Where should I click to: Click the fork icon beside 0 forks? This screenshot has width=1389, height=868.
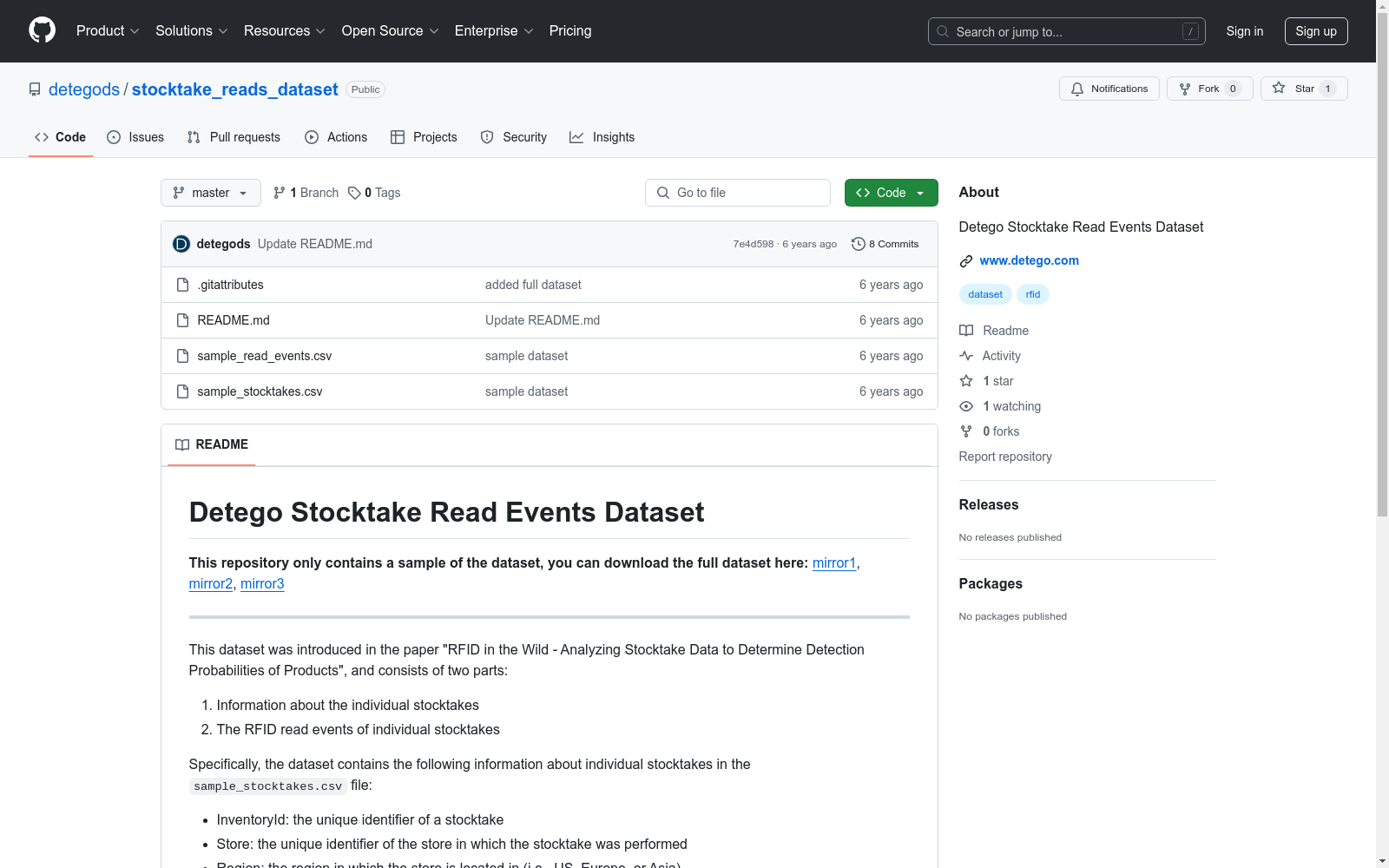966,431
